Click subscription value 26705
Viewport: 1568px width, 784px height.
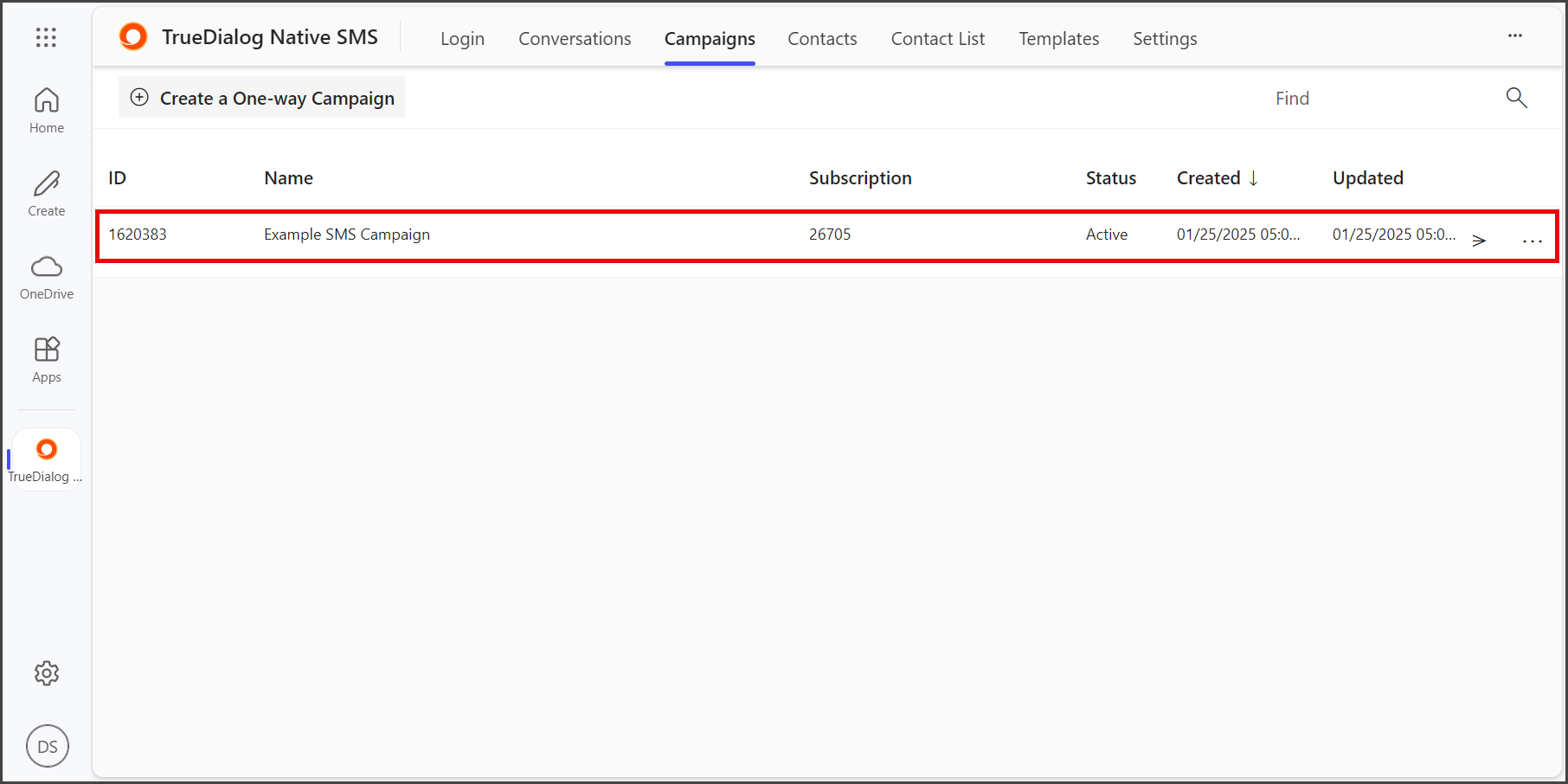[x=830, y=235]
